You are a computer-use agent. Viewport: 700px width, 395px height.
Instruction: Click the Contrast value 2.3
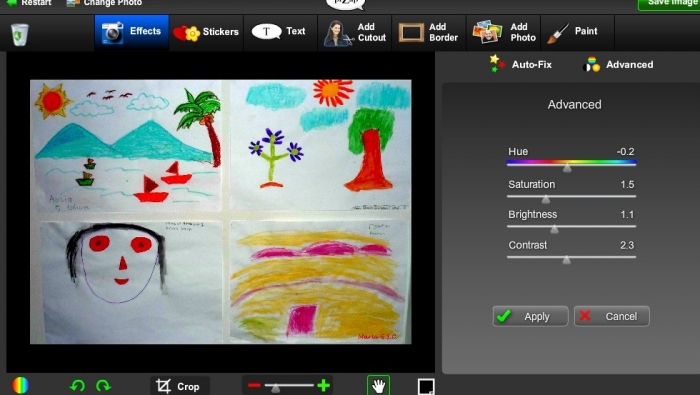[627, 245]
